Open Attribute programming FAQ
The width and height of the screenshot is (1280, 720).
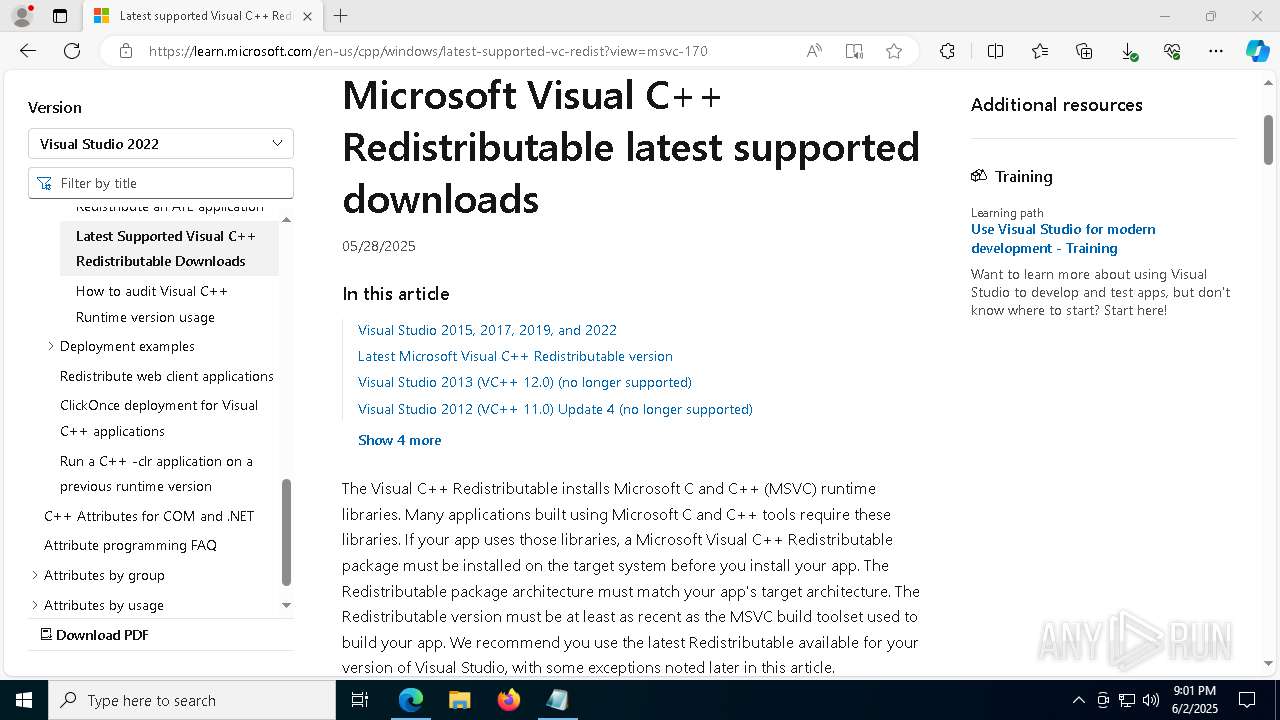(130, 545)
